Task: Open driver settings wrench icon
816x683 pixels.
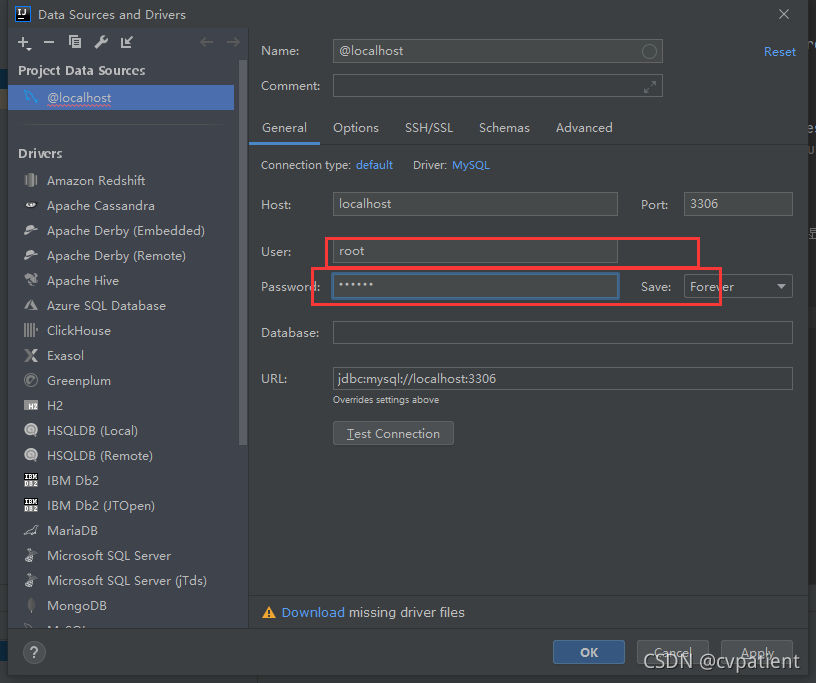Action: (x=101, y=42)
